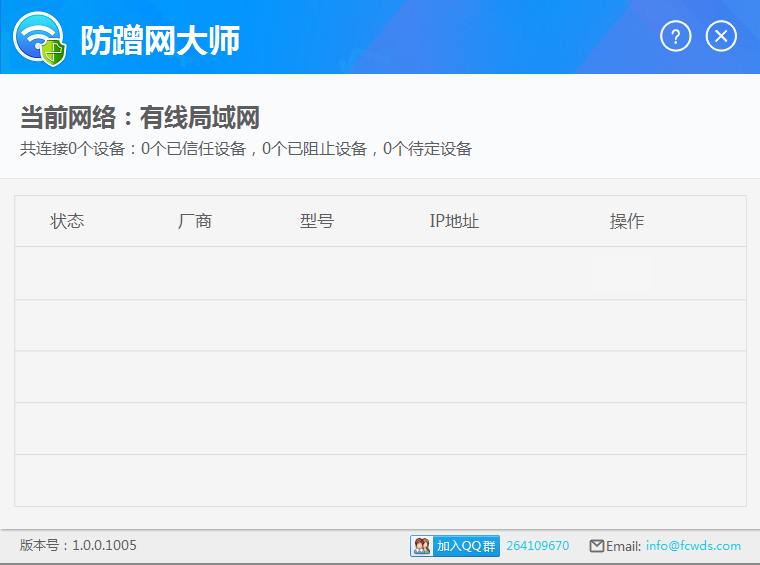
Task: Click the faint button in first row
Action: point(621,273)
